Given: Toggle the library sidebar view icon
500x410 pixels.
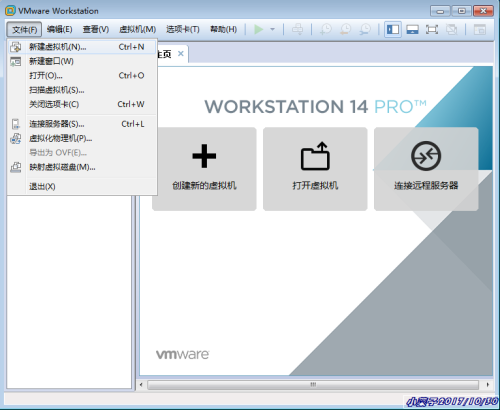Looking at the screenshot, I should click(x=393, y=29).
